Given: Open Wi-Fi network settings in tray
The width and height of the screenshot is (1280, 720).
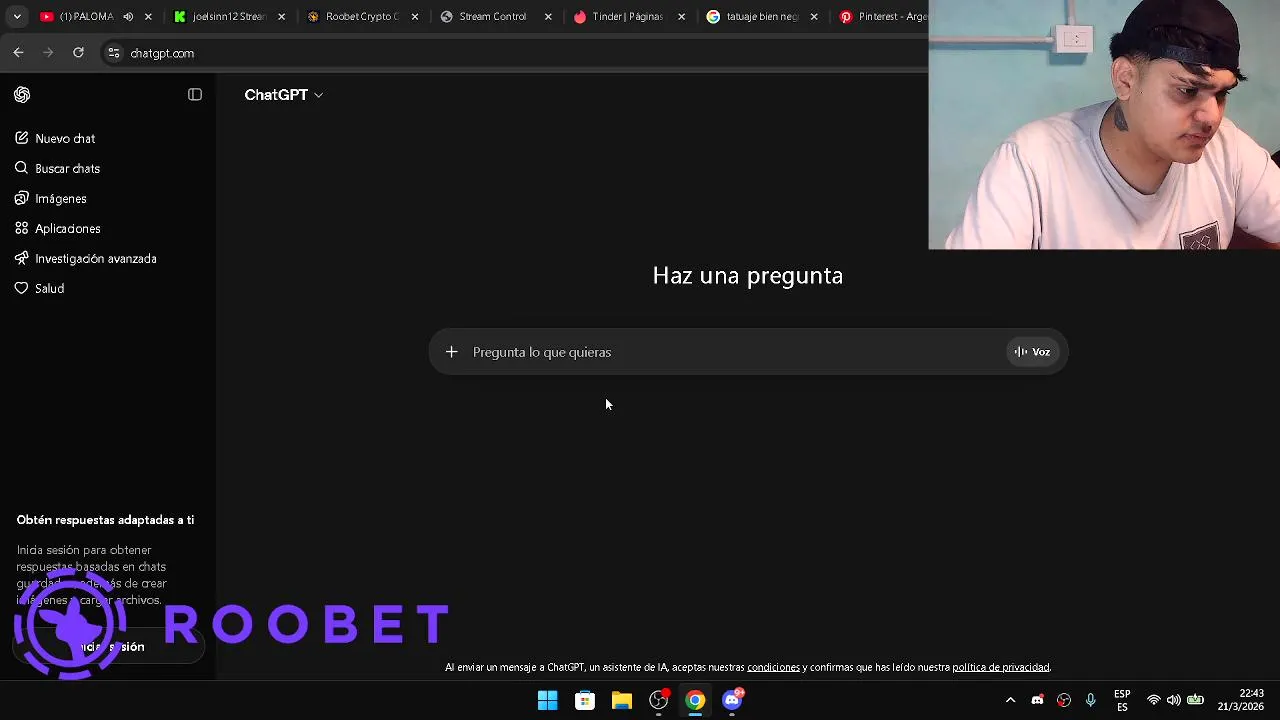Looking at the screenshot, I should [x=1154, y=701].
